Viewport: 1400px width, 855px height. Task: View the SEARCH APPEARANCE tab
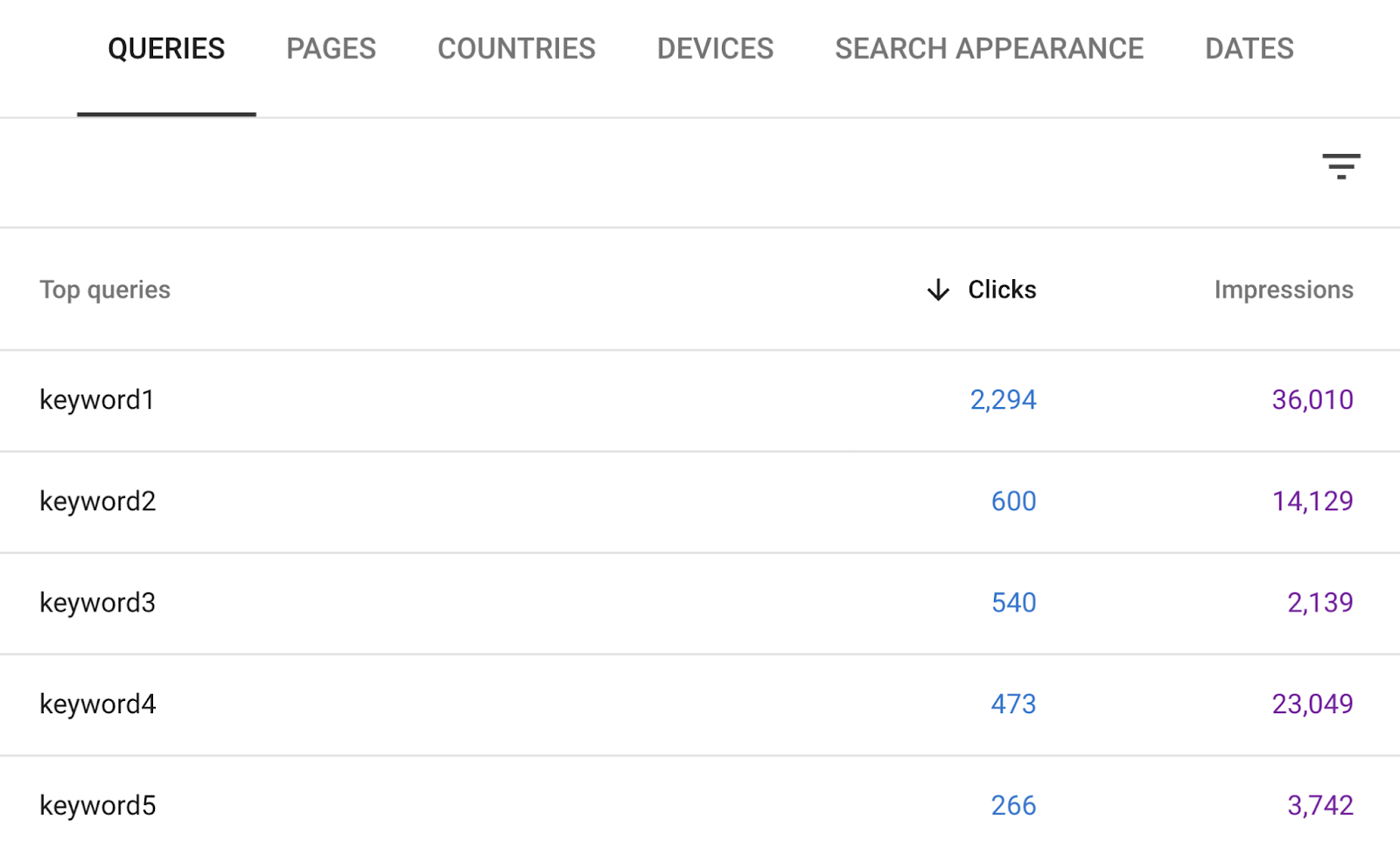click(989, 49)
